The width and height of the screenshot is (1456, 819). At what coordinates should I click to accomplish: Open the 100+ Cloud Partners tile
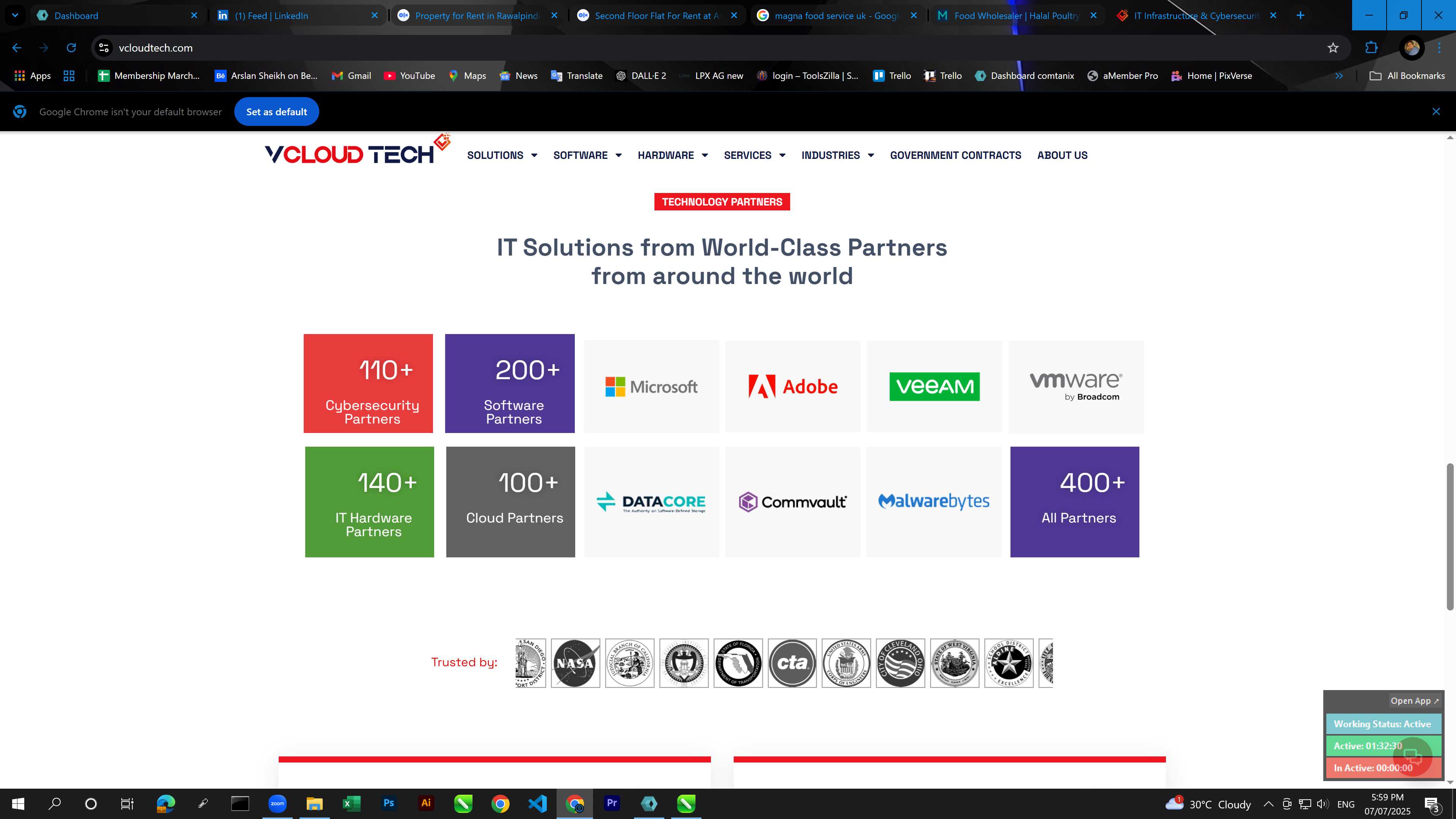click(510, 502)
